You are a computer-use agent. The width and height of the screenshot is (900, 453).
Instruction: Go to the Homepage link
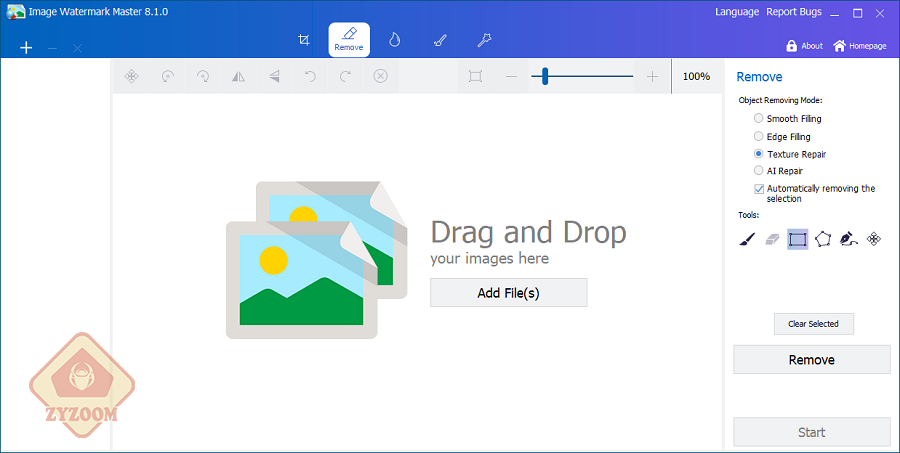pos(860,46)
